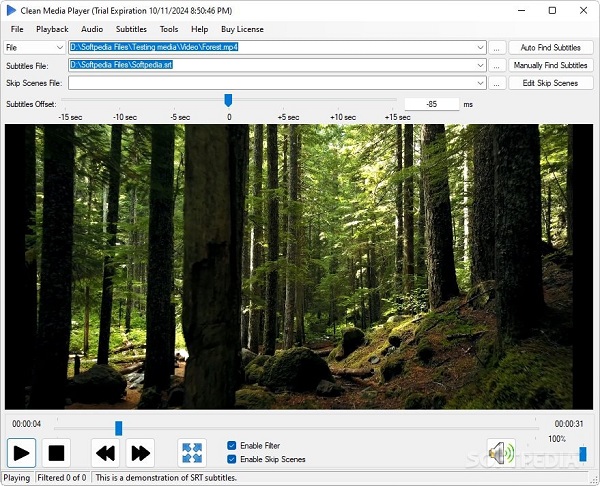Click the +15 sec offset label

(x=398, y=117)
